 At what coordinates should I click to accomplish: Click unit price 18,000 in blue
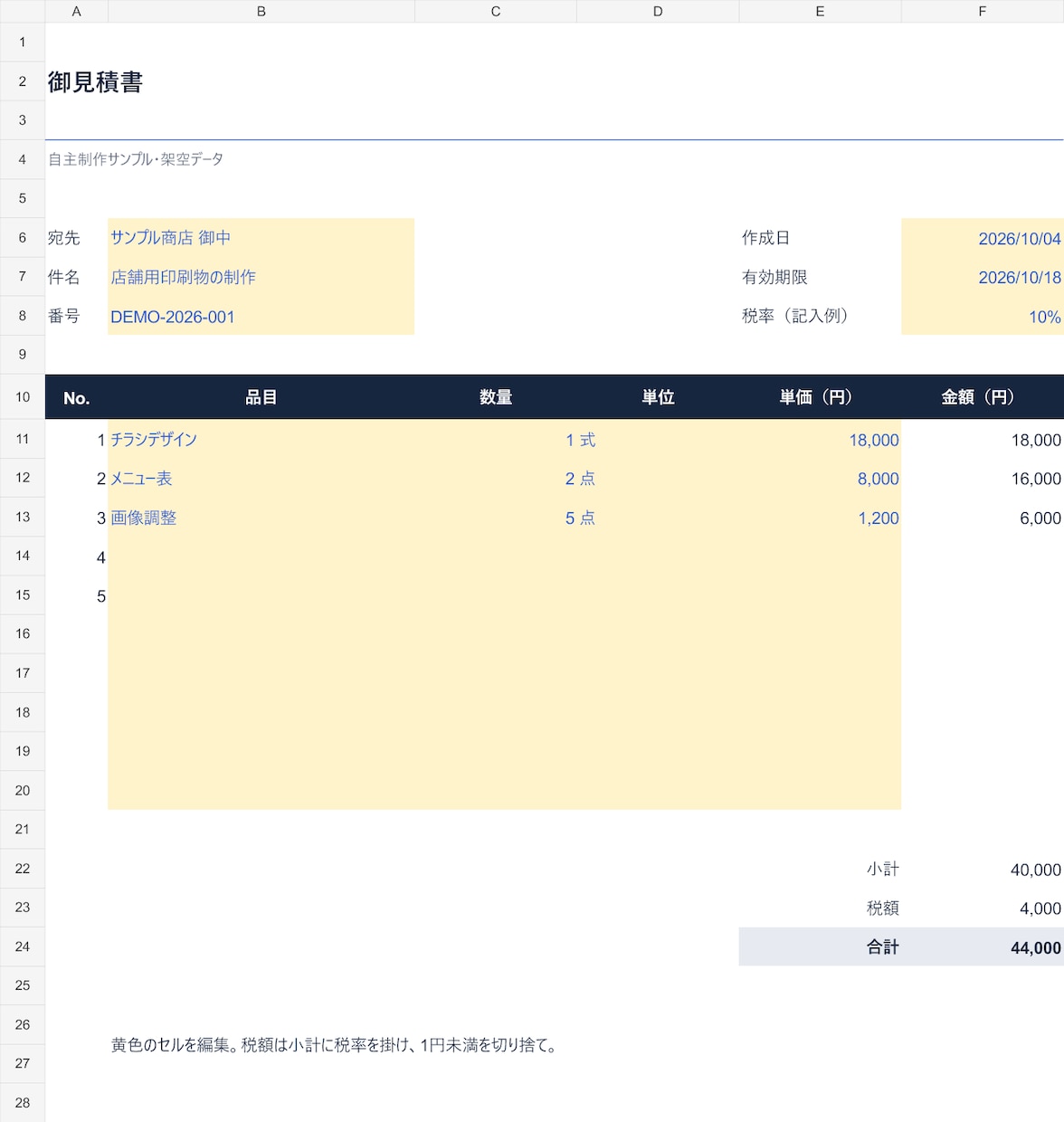pos(820,439)
